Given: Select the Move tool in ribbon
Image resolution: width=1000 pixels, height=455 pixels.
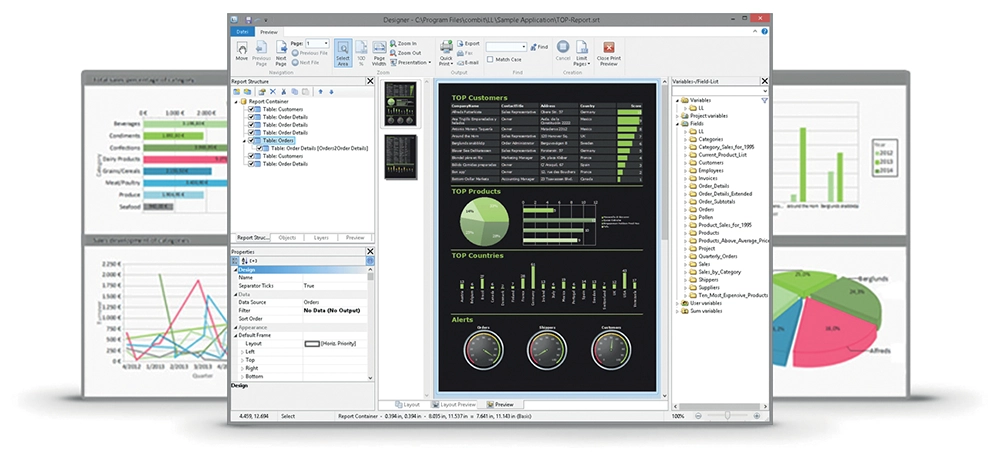Looking at the screenshot, I should pyautogui.click(x=242, y=50).
